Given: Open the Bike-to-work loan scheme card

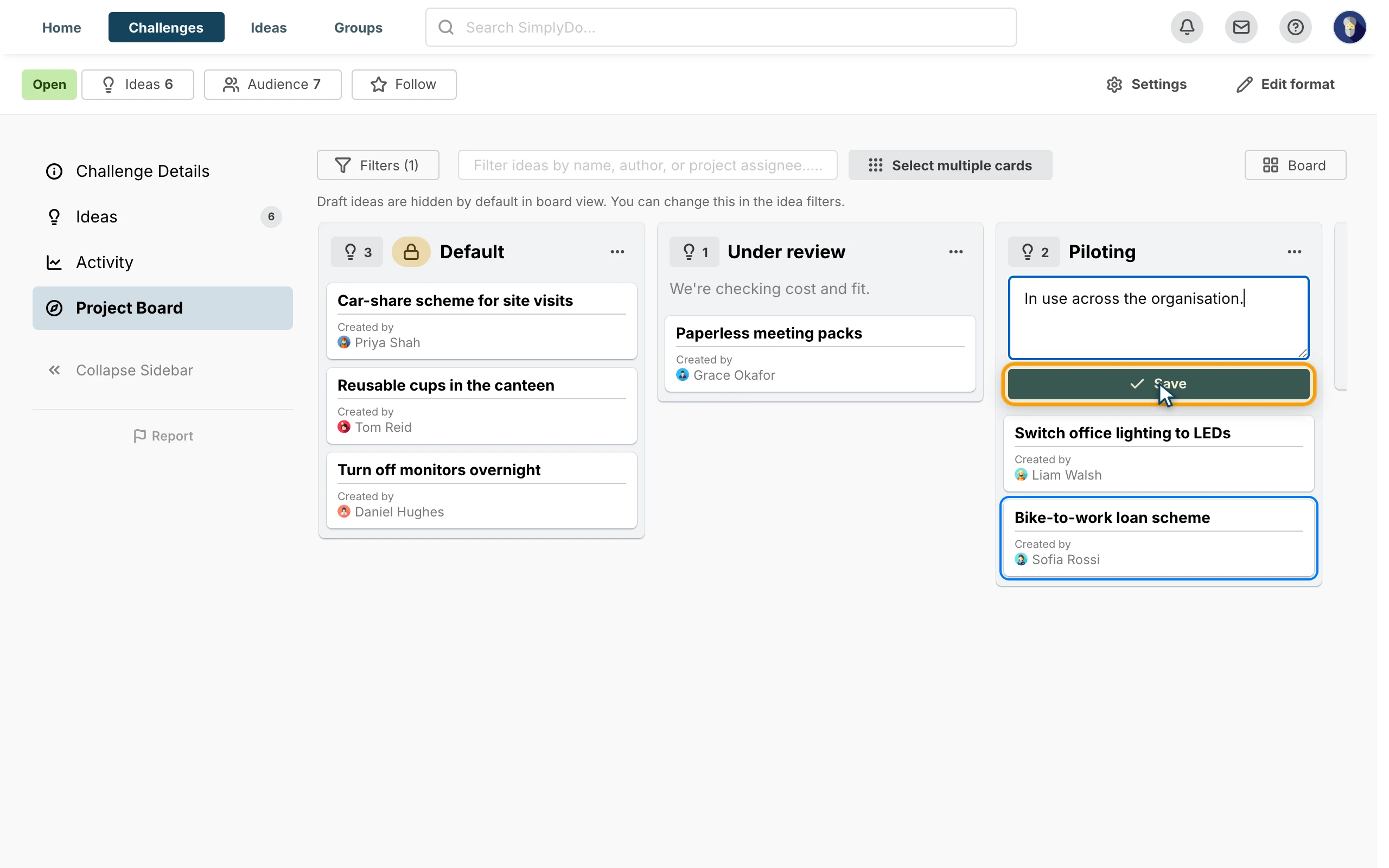Looking at the screenshot, I should (1158, 538).
